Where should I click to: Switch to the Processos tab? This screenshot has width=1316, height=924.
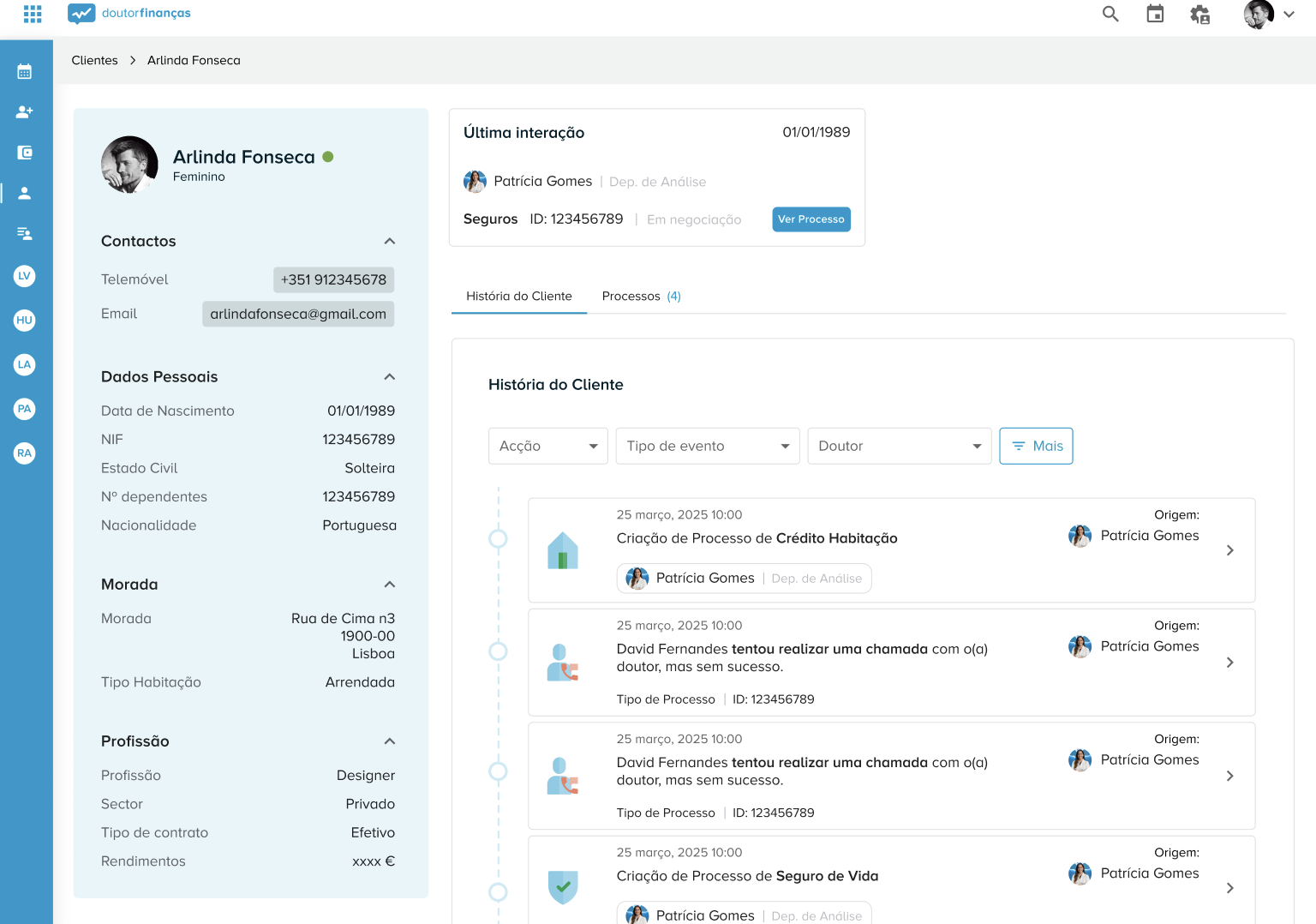tap(641, 296)
